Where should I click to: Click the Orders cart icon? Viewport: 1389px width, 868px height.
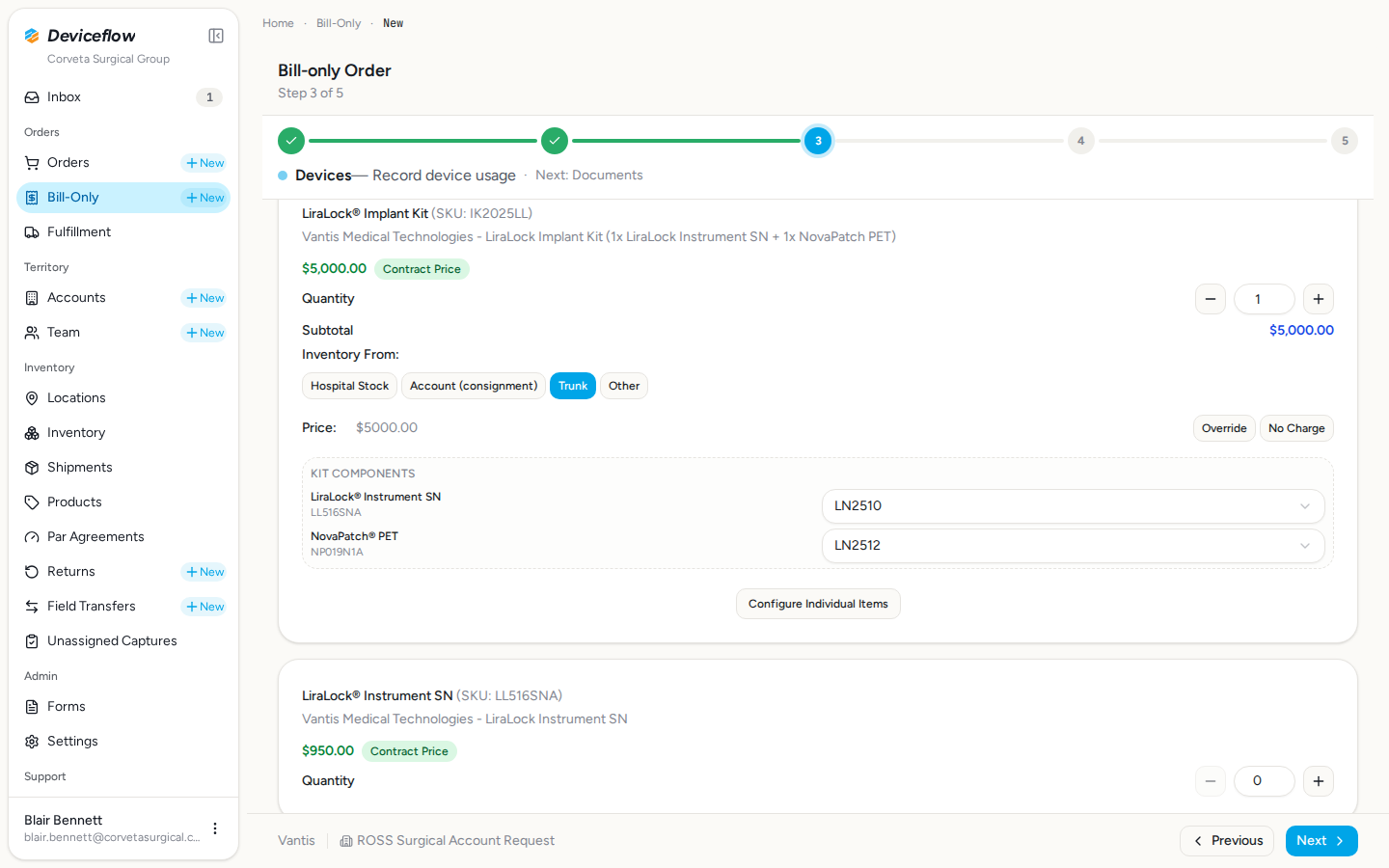(x=32, y=163)
